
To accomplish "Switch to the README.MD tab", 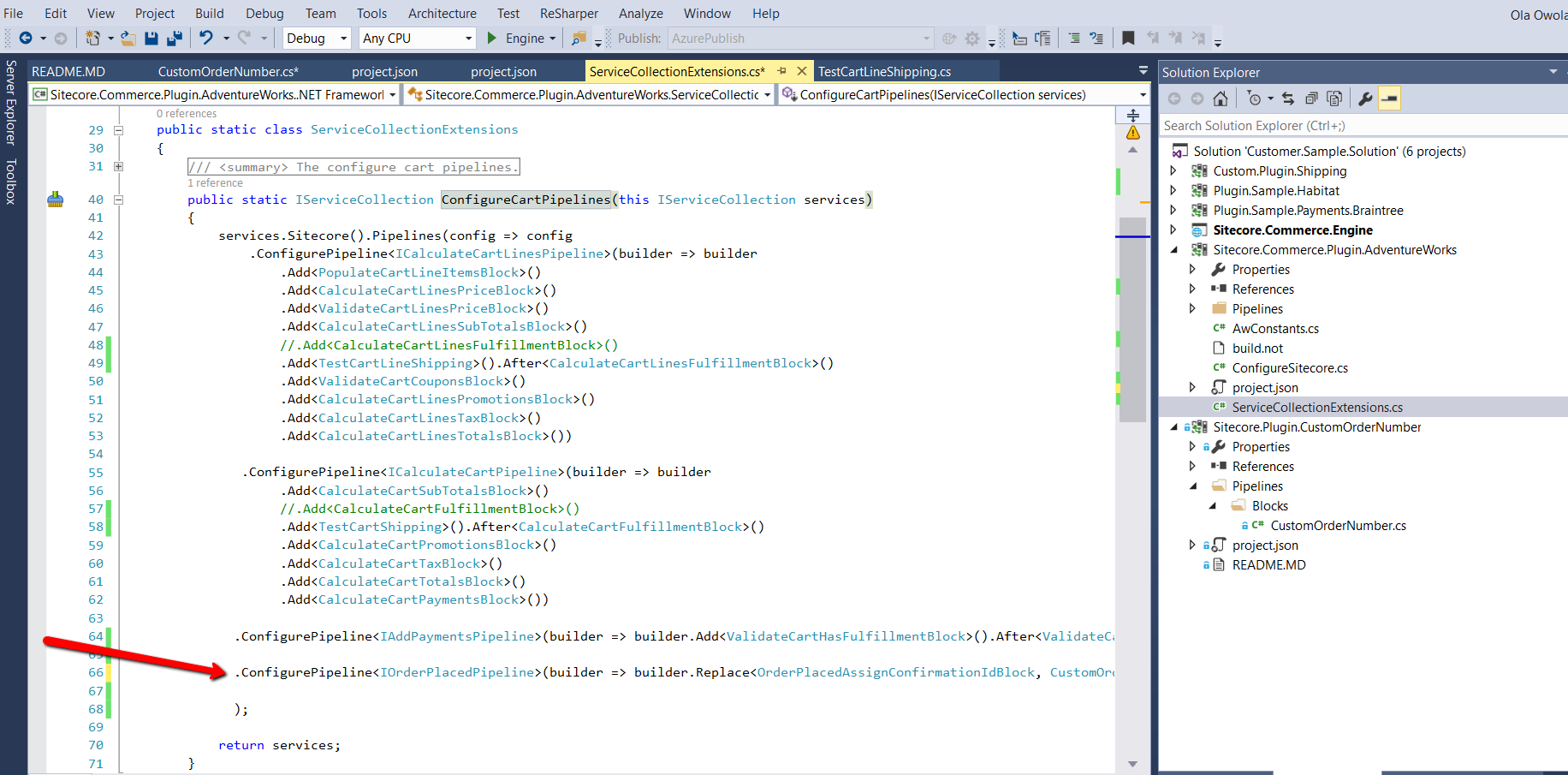I will 68,71.
